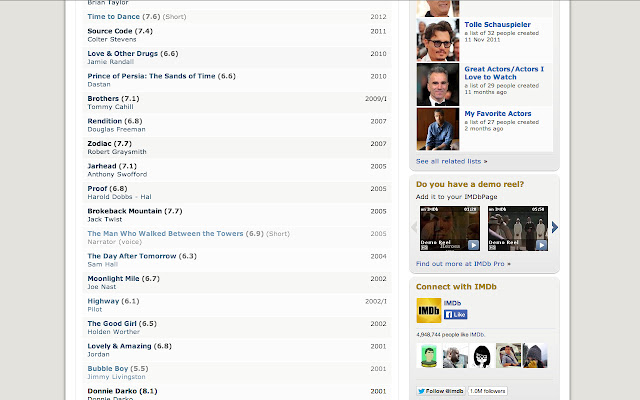Click character name Robert Graysmith

coord(117,152)
